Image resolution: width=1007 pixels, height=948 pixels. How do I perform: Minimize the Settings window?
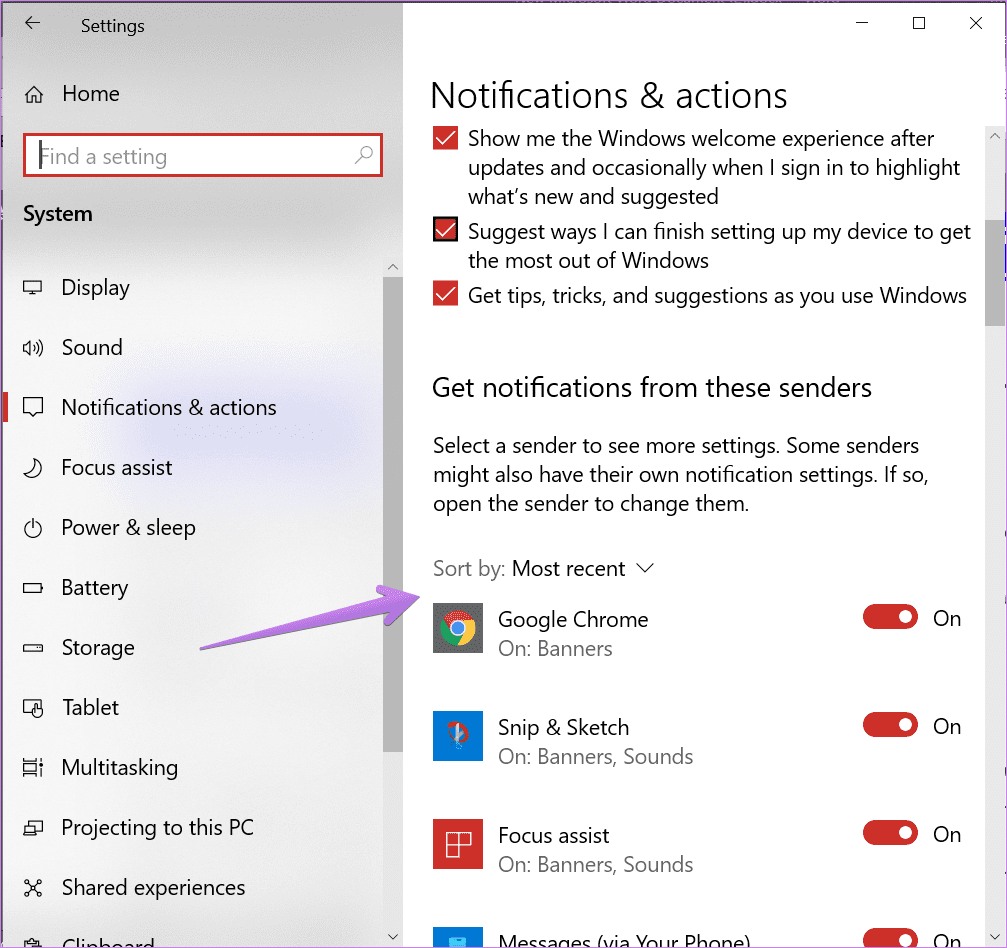[862, 23]
